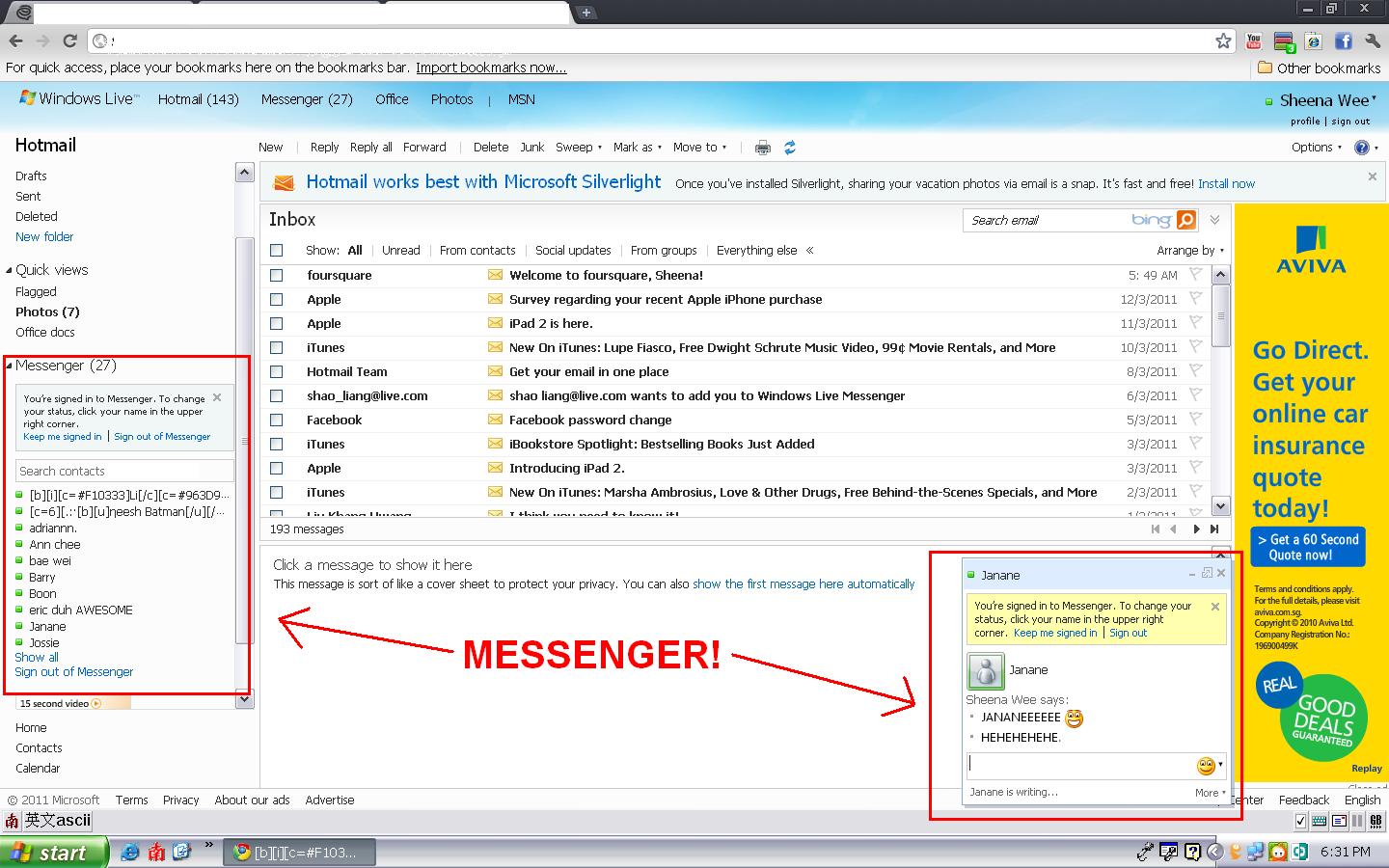1389x868 pixels.
Task: Go back with the browser back arrow
Action: (15, 41)
